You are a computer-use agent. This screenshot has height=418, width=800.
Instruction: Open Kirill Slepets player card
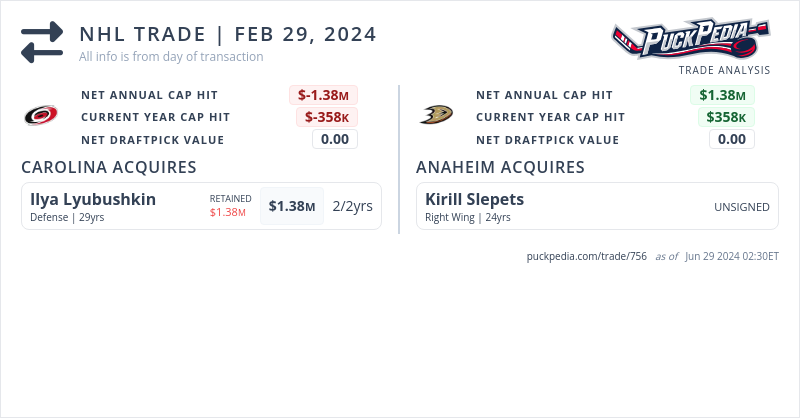[474, 199]
